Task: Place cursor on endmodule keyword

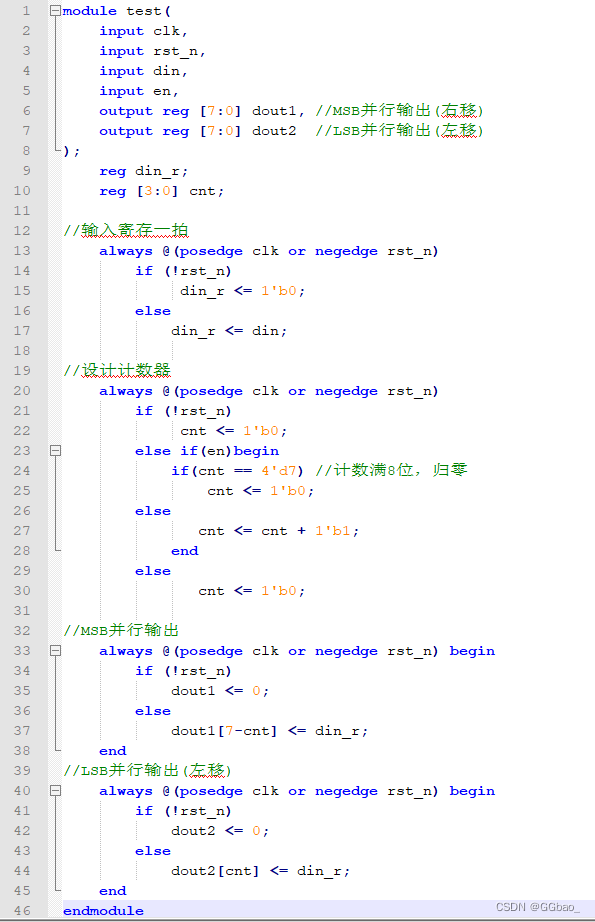Action: pyautogui.click(x=103, y=910)
